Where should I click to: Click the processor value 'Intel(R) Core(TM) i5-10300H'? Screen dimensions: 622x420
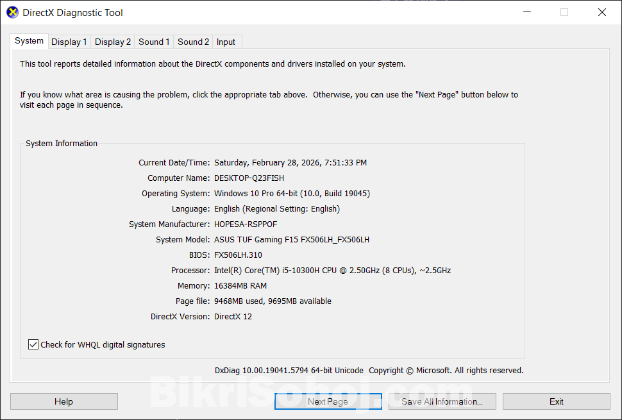pyautogui.click(x=267, y=270)
